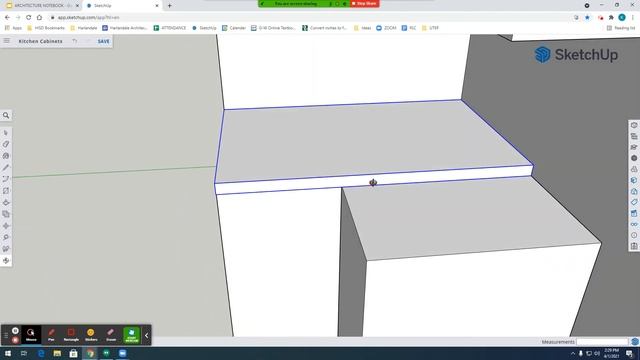Click the green Start Webcam button
This screenshot has width=640, height=360.
click(131, 335)
